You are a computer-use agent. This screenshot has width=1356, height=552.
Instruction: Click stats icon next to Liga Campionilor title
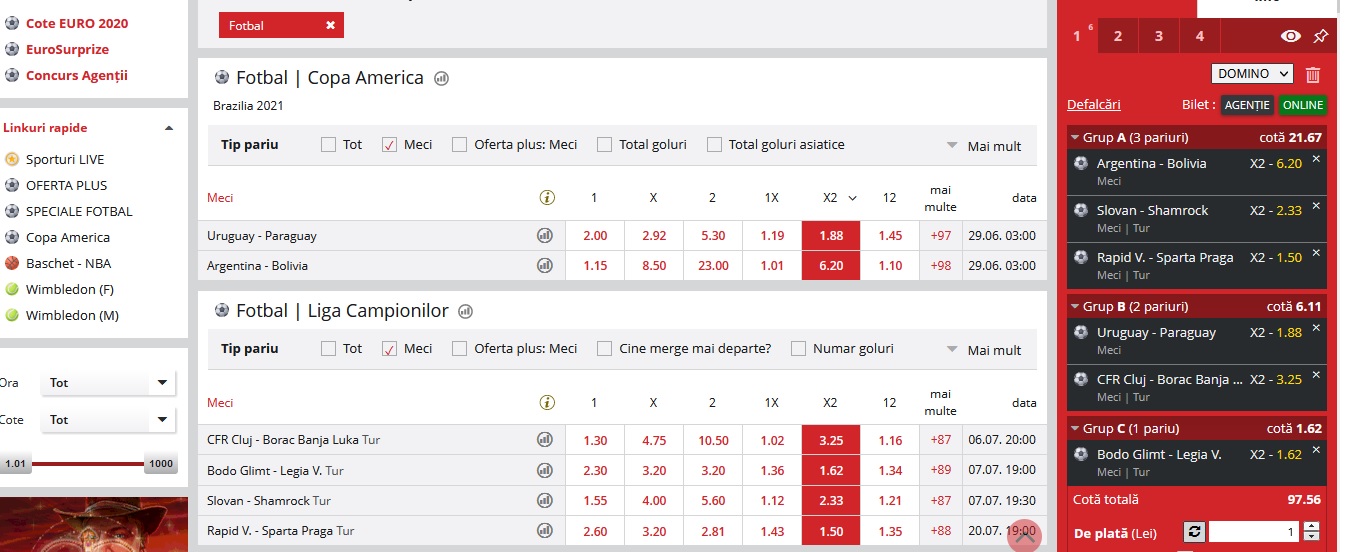(x=465, y=311)
